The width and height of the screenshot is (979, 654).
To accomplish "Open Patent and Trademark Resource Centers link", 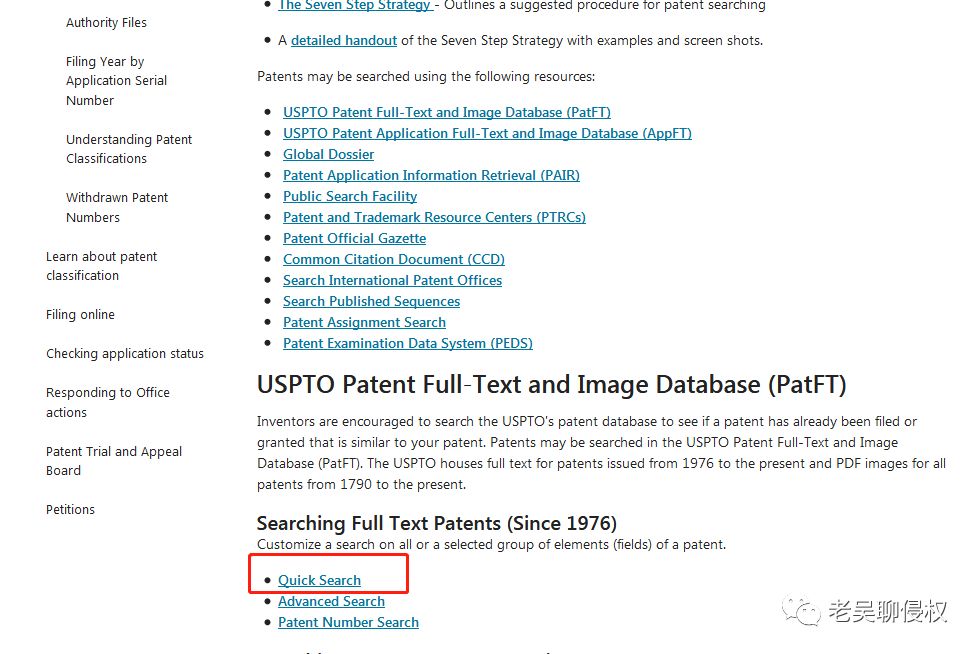I will pyautogui.click(x=434, y=217).
